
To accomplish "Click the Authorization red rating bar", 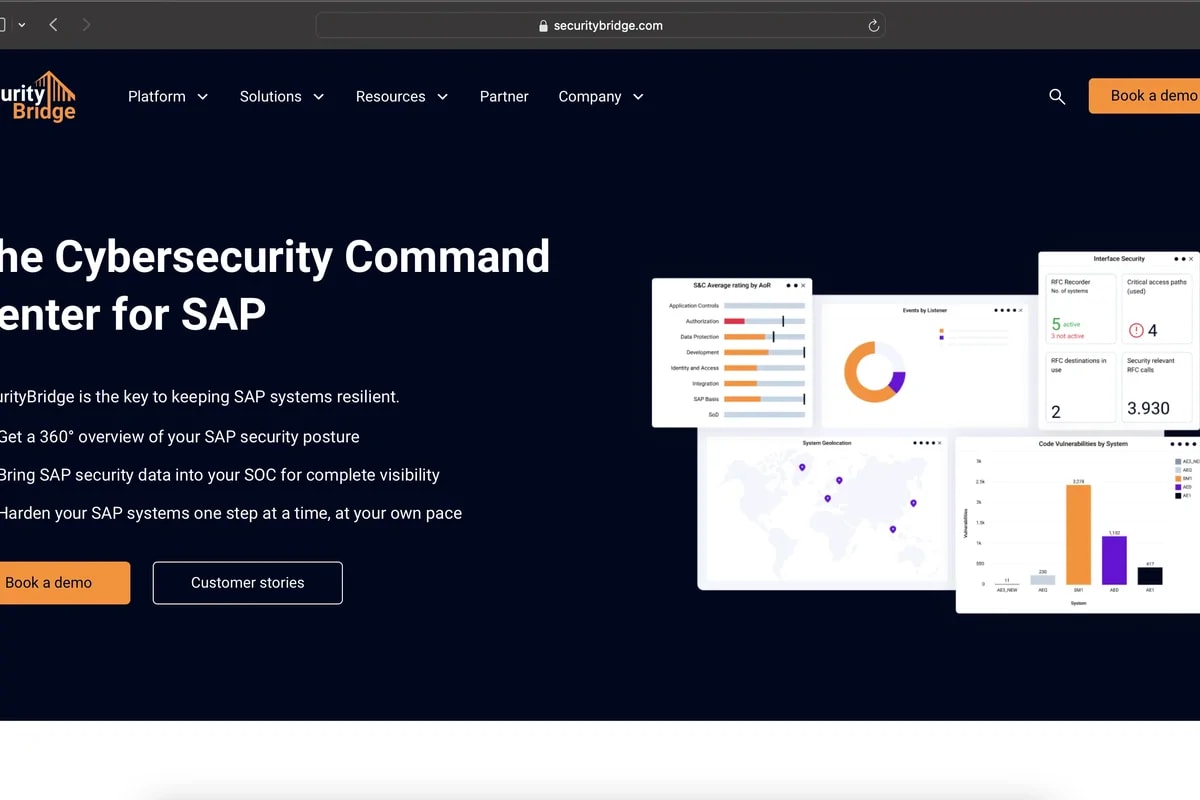I will (x=734, y=321).
